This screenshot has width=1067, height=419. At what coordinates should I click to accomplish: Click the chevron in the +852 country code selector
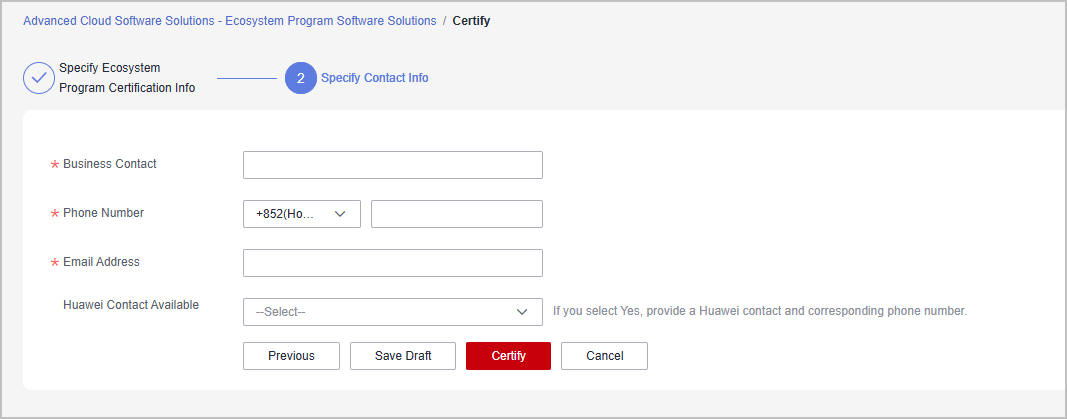click(x=340, y=214)
